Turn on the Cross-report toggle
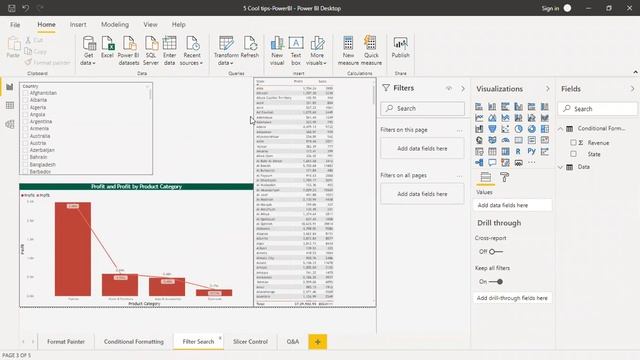Screen dimensions: 640x360 click(x=496, y=251)
